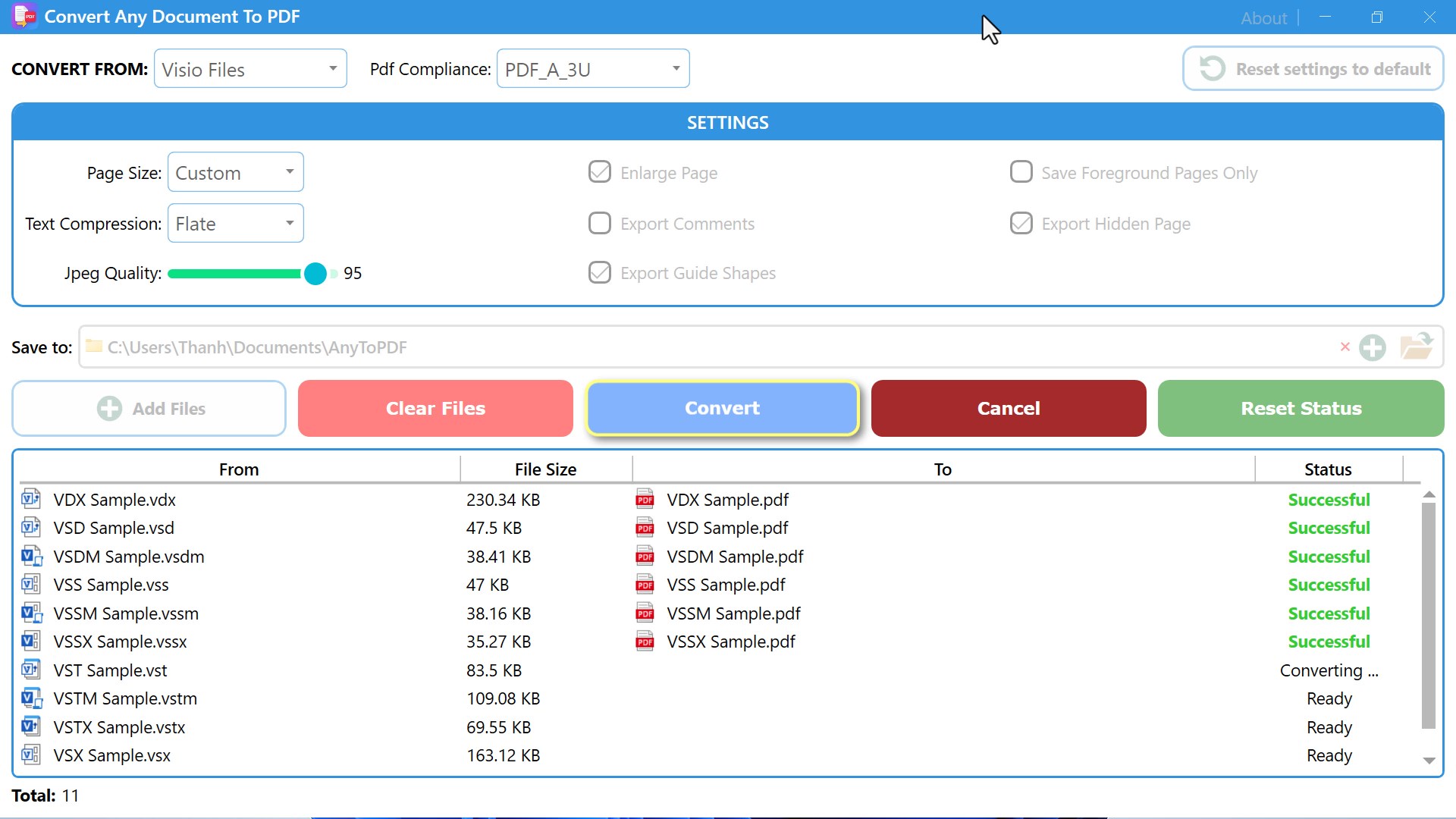Screen dimensions: 1456x819
Task: Click the Jpeg Quality slider handle
Action: tap(315, 274)
